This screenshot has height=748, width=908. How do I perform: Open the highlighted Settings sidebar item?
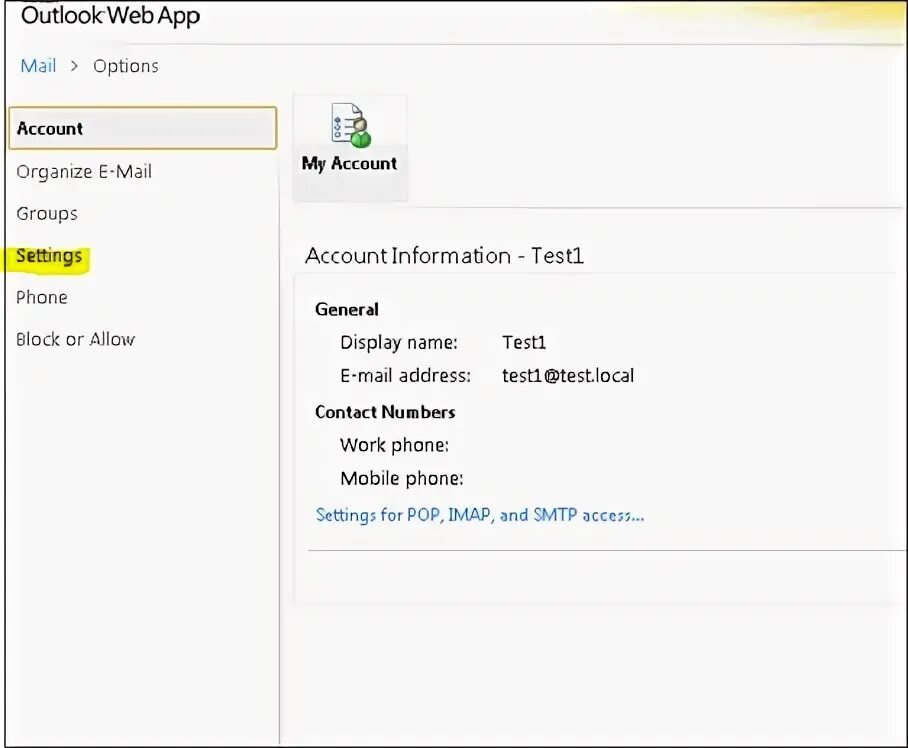(49, 255)
